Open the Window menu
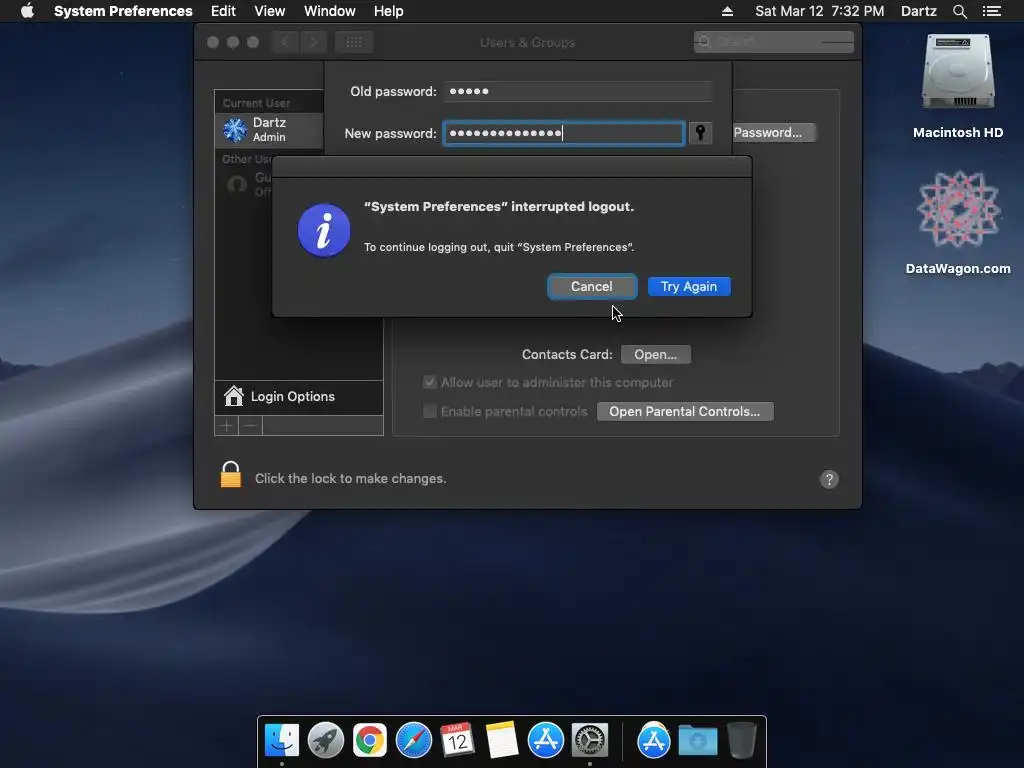Screen dimensions: 1024x768 [x=330, y=11]
